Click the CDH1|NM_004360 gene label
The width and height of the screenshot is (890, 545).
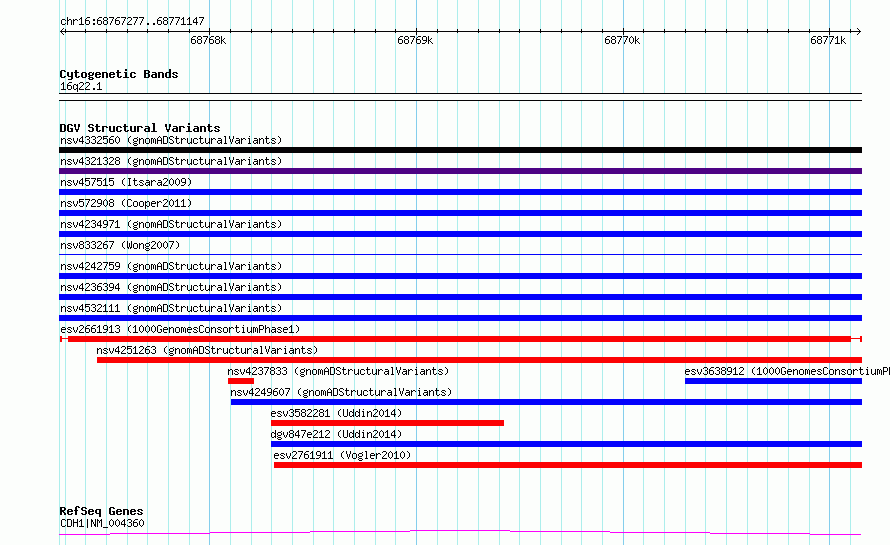point(102,523)
